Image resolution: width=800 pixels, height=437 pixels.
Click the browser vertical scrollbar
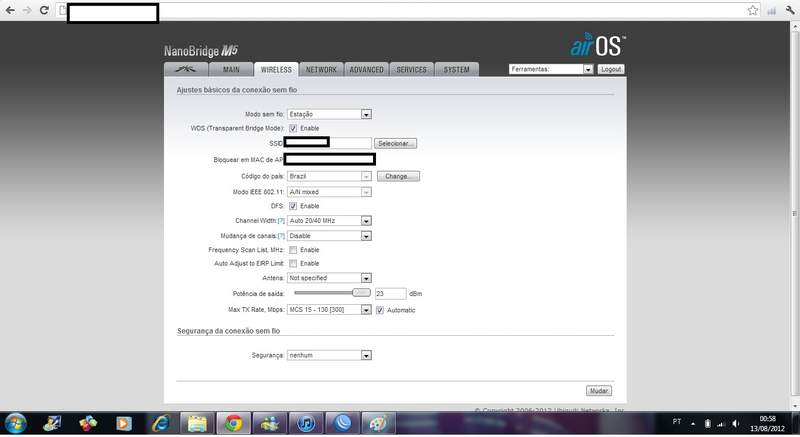tap(795, 214)
